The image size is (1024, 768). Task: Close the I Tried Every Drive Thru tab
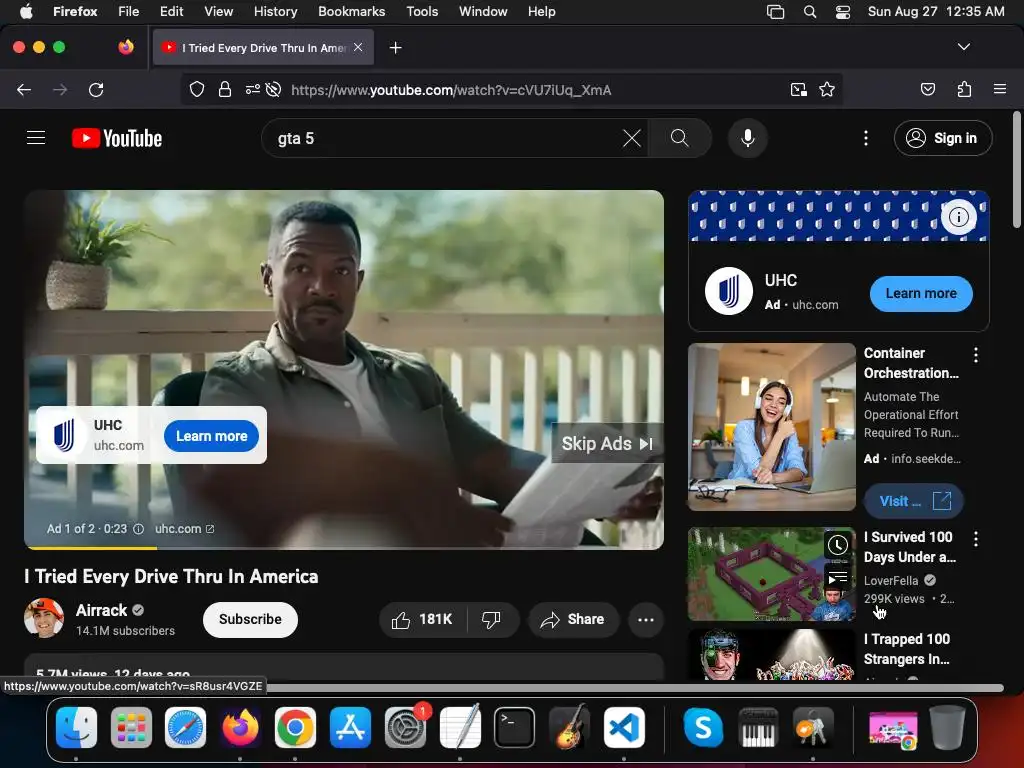(x=358, y=47)
